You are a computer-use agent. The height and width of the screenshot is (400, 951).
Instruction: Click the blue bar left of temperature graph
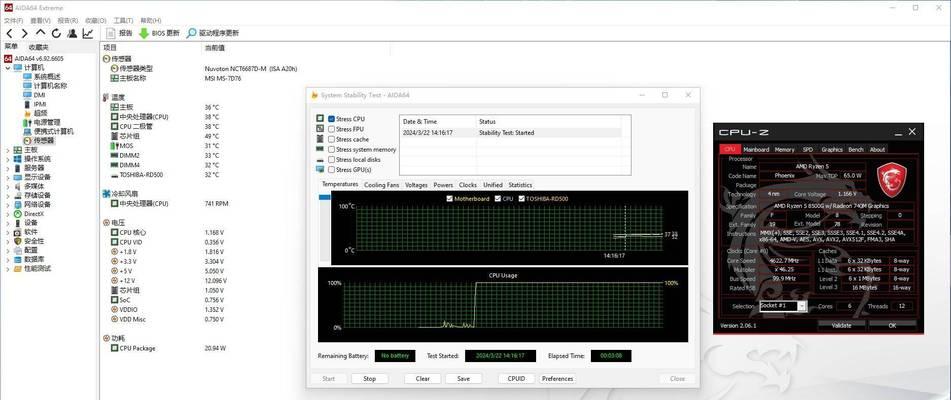click(324, 198)
